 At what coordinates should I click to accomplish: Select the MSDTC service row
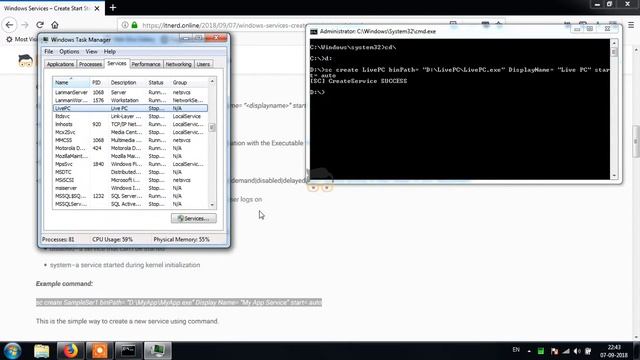click(130, 172)
